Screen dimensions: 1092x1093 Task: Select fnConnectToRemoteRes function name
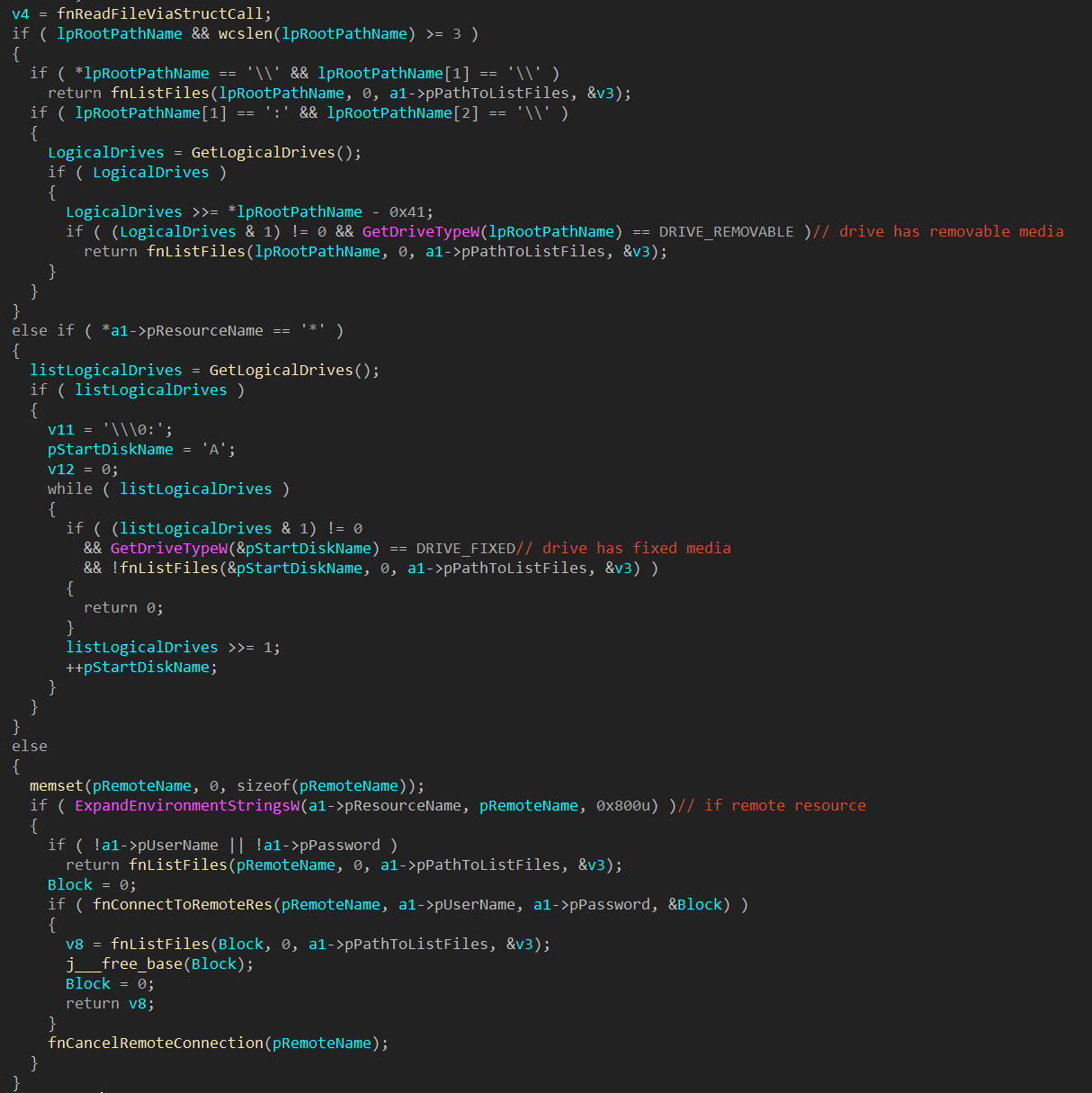[x=183, y=904]
